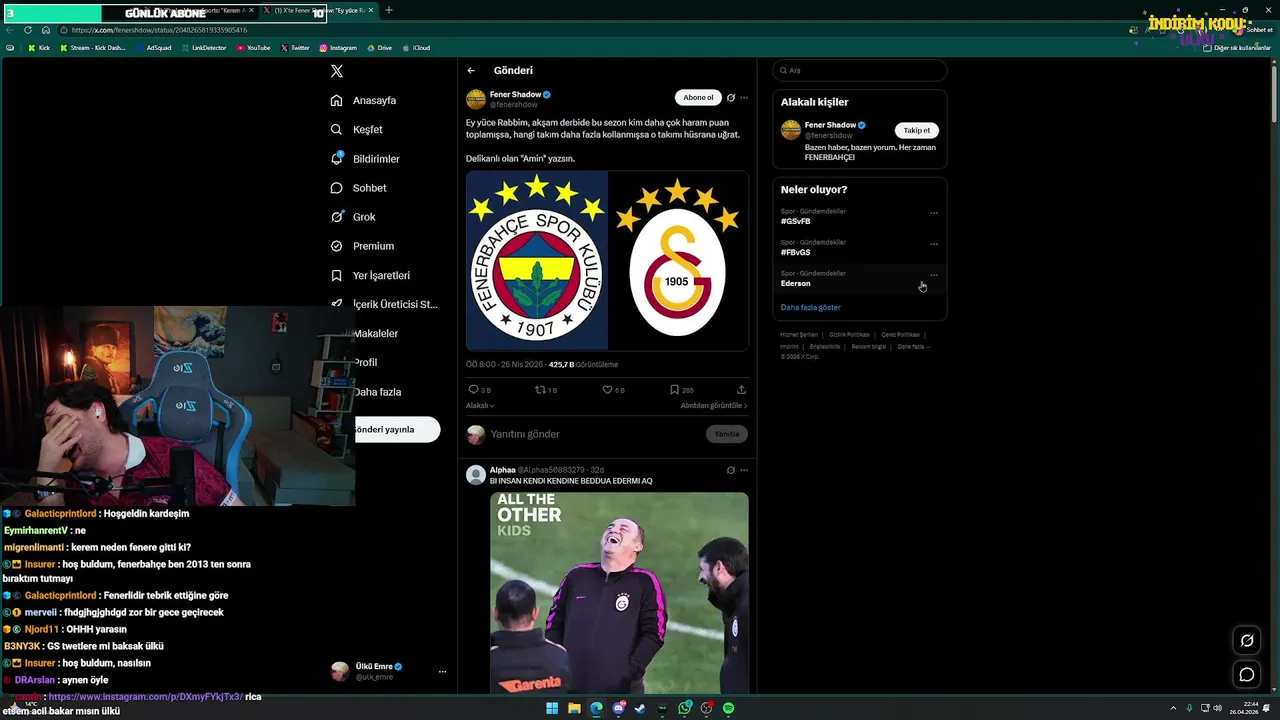The height and width of the screenshot is (720, 1280).
Task: Open Instagram bookmark
Action: point(338,48)
